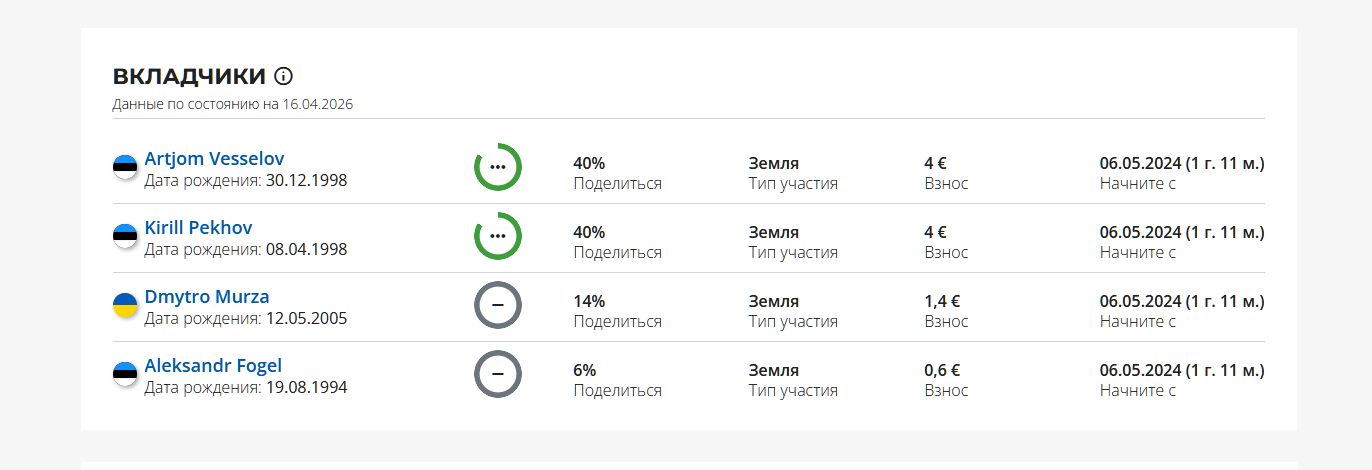Screen dimensions: 1372x470
Task: Click the ВКЛАДЧИКИ section heading
Action: (x=189, y=76)
